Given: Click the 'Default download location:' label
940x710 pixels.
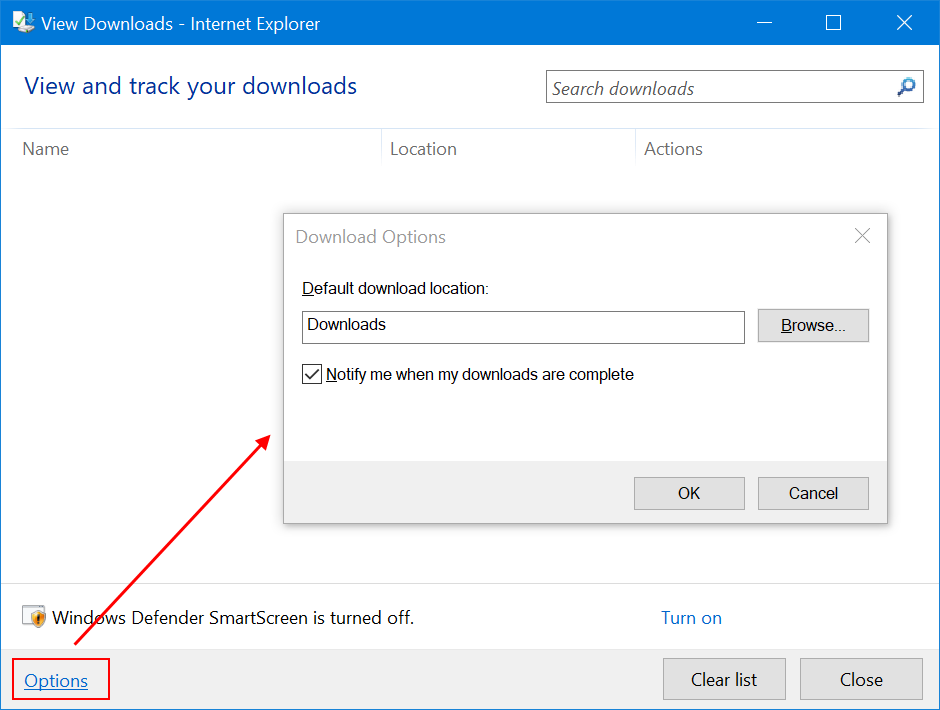Looking at the screenshot, I should click(395, 288).
